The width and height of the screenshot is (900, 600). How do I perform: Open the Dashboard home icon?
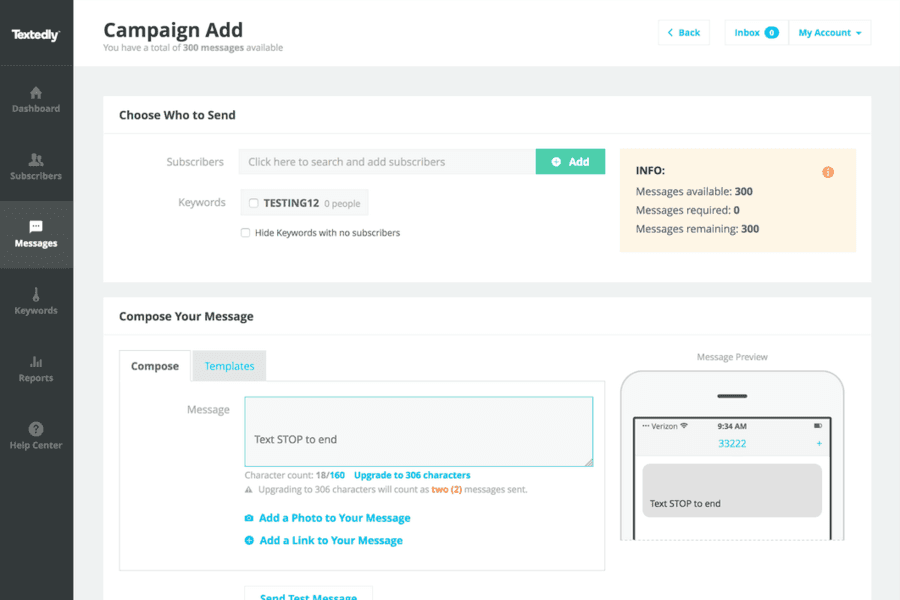[36, 93]
